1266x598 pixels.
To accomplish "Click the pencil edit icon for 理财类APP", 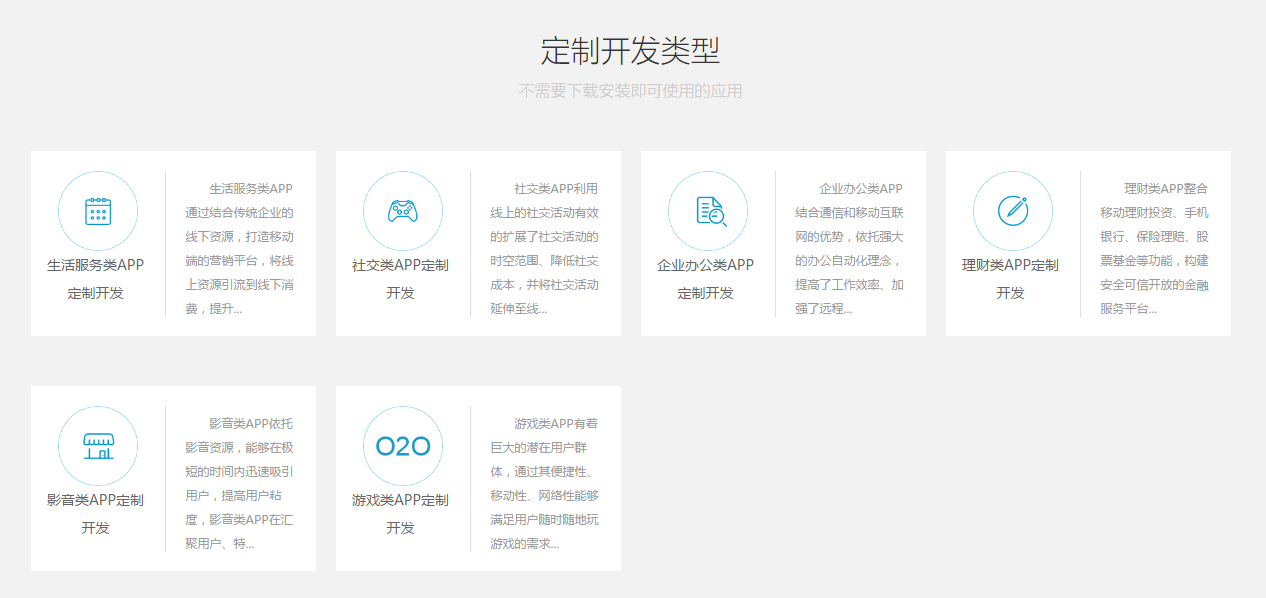I will [x=1013, y=211].
